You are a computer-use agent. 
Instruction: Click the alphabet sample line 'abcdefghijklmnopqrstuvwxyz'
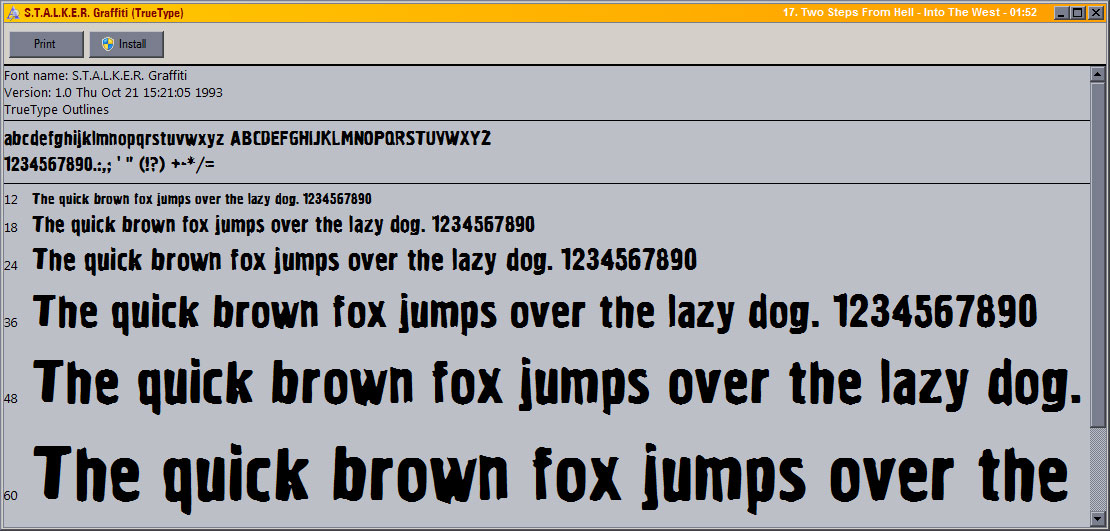[x=247, y=139]
